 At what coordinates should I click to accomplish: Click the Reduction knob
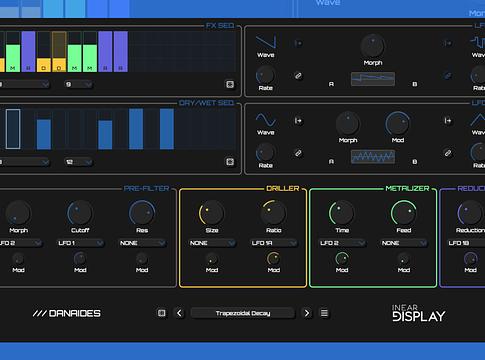[470, 213]
